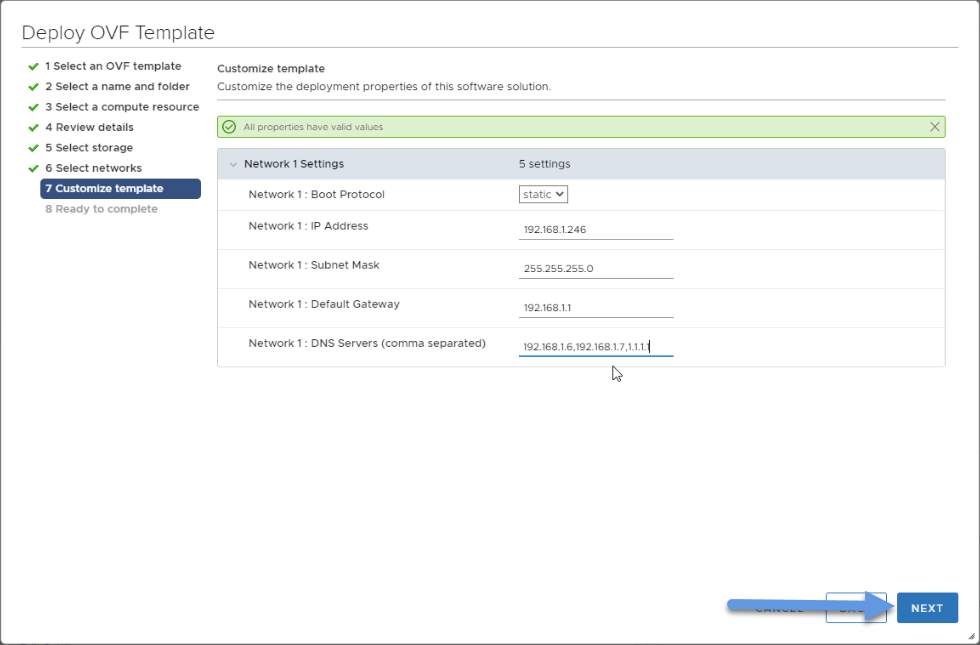The height and width of the screenshot is (645, 980).
Task: Click the dialog resize grip corner
Action: (971, 636)
